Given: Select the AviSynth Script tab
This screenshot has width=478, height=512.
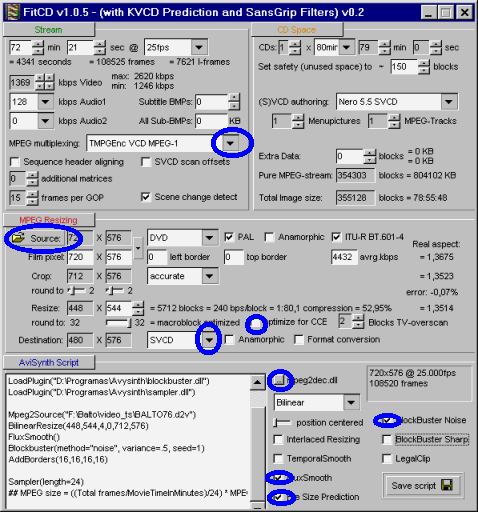Looking at the screenshot, I should (x=49, y=362).
